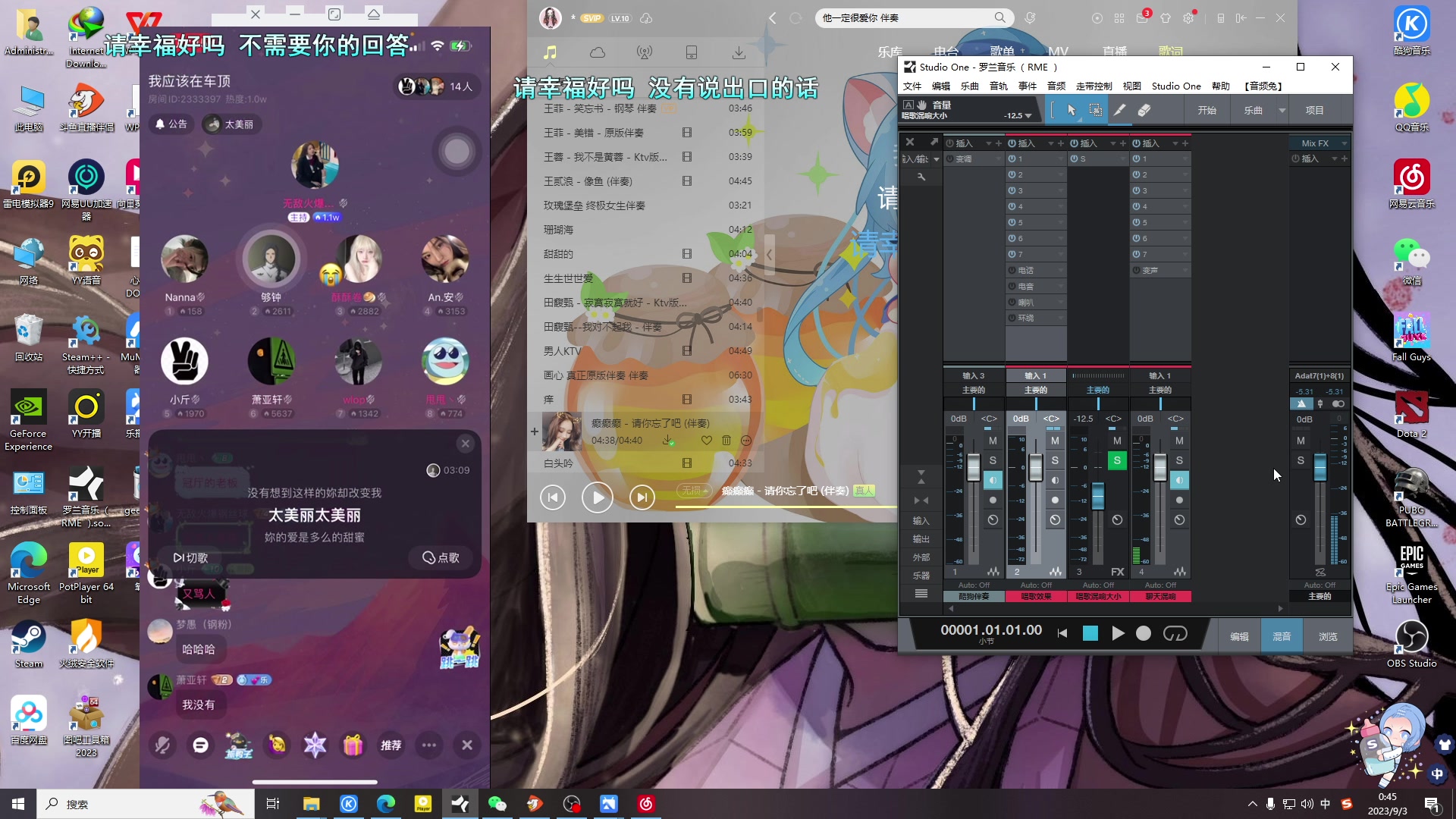Select the Range tool in Studio One

coord(1096,111)
